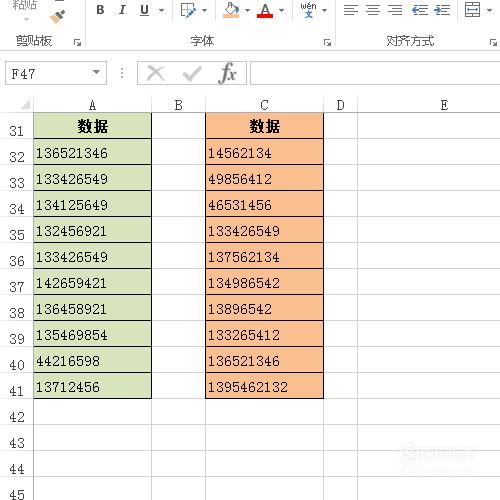This screenshot has width=500, height=500.
Task: Select column C header
Action: (264, 105)
